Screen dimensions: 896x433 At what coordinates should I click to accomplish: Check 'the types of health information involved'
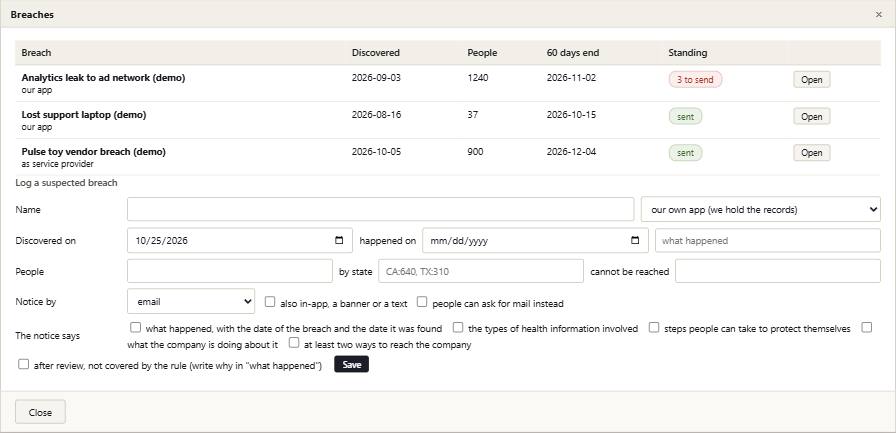point(458,327)
